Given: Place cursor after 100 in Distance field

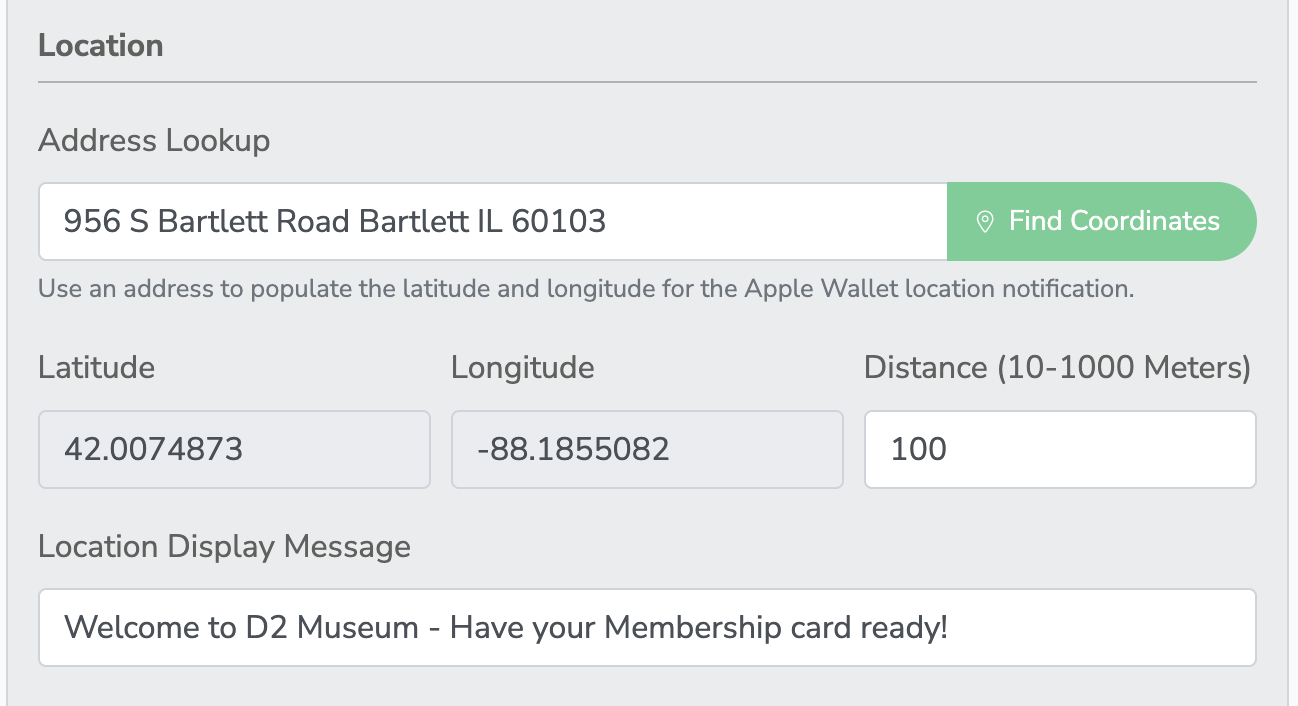Looking at the screenshot, I should tap(949, 449).
